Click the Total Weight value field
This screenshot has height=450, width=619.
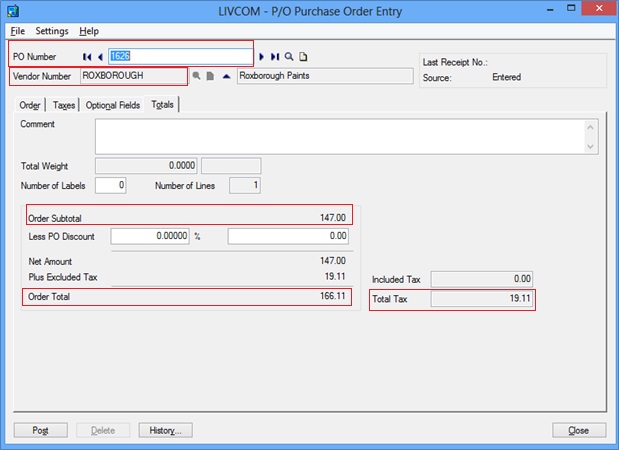[146, 165]
